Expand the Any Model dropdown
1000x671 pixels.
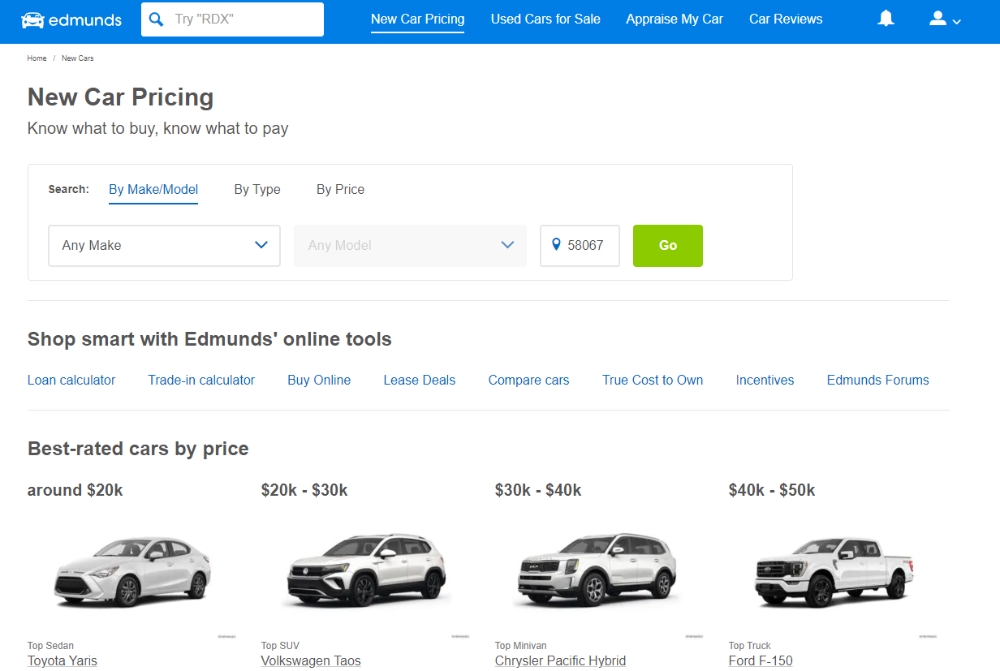tap(410, 246)
